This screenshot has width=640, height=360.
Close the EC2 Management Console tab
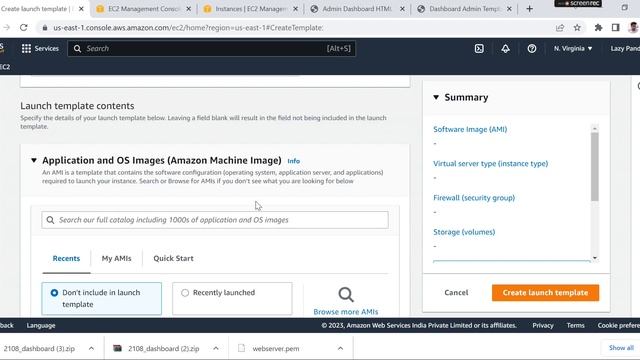pos(188,9)
